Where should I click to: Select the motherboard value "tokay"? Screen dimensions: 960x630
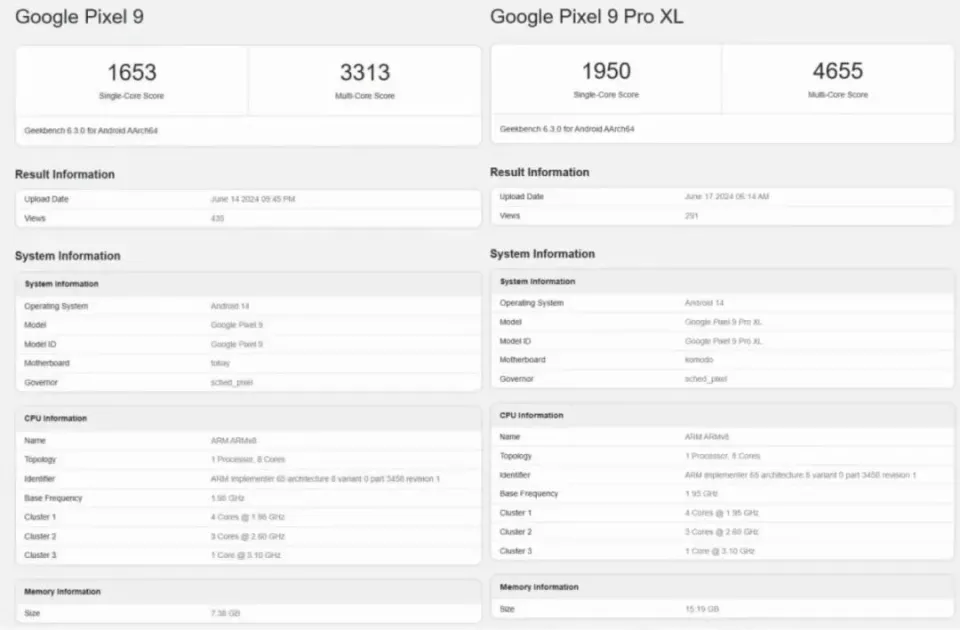[221, 363]
